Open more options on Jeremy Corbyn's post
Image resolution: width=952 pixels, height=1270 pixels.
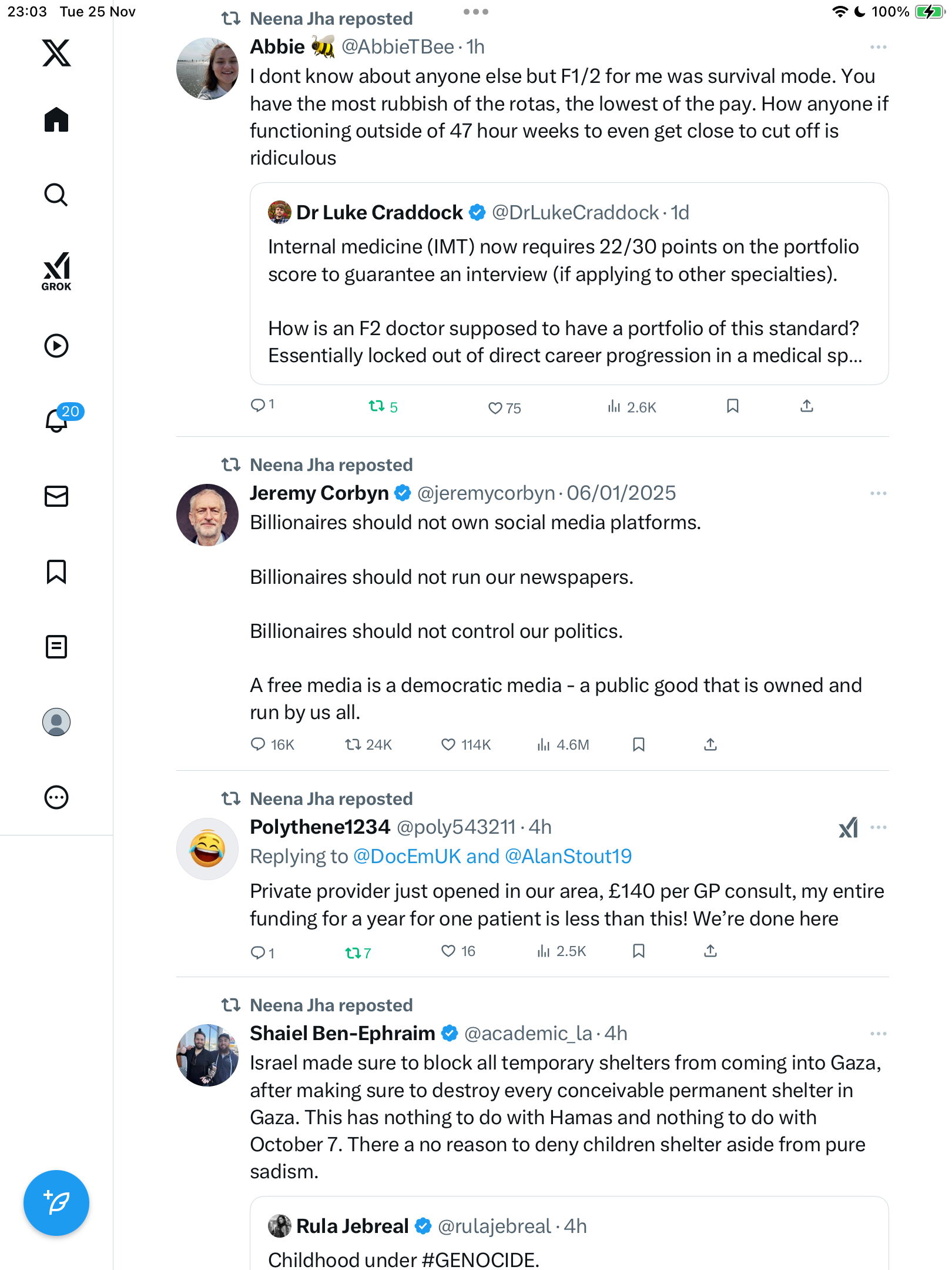[878, 493]
